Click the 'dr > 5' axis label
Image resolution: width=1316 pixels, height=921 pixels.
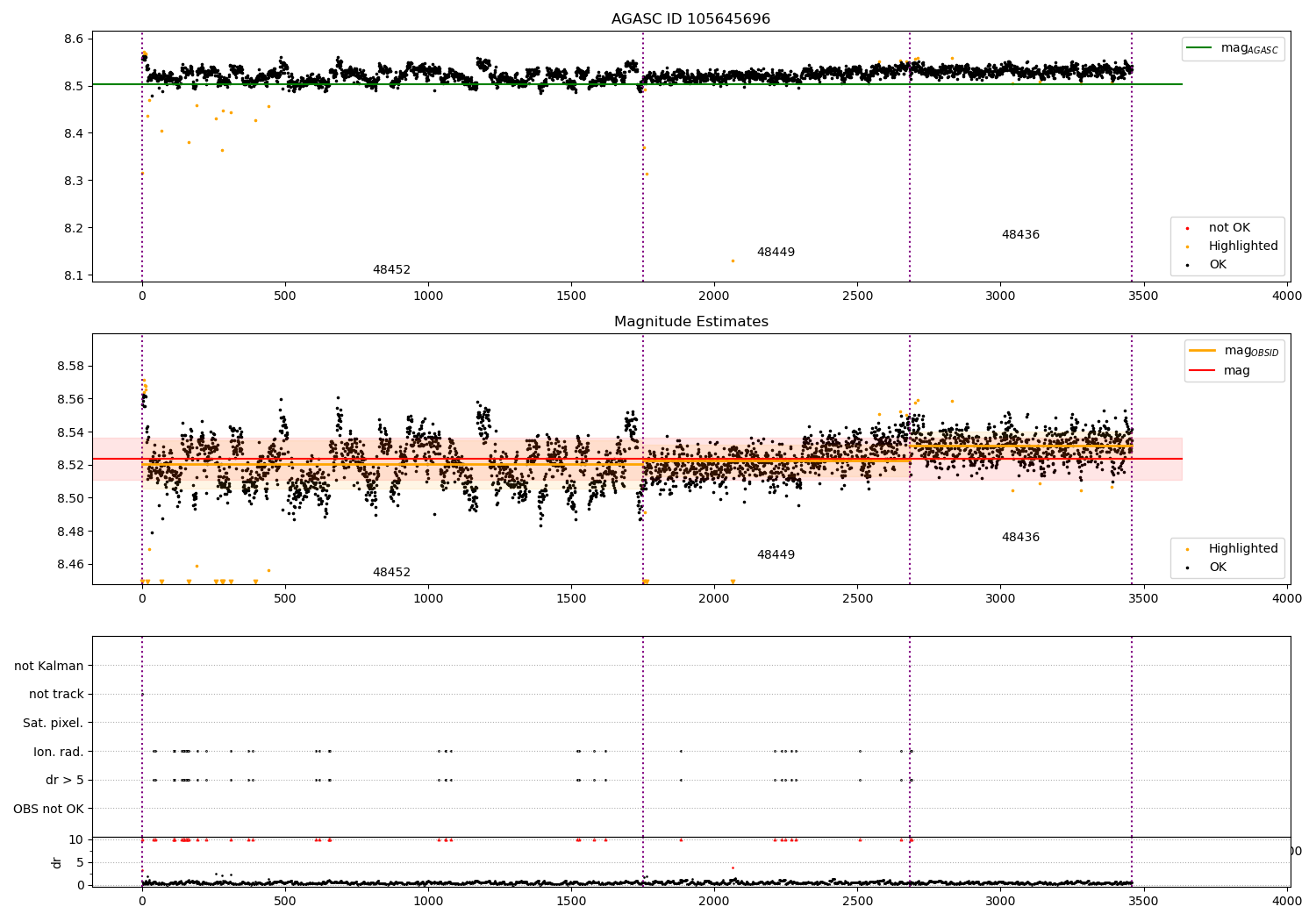(x=65, y=781)
